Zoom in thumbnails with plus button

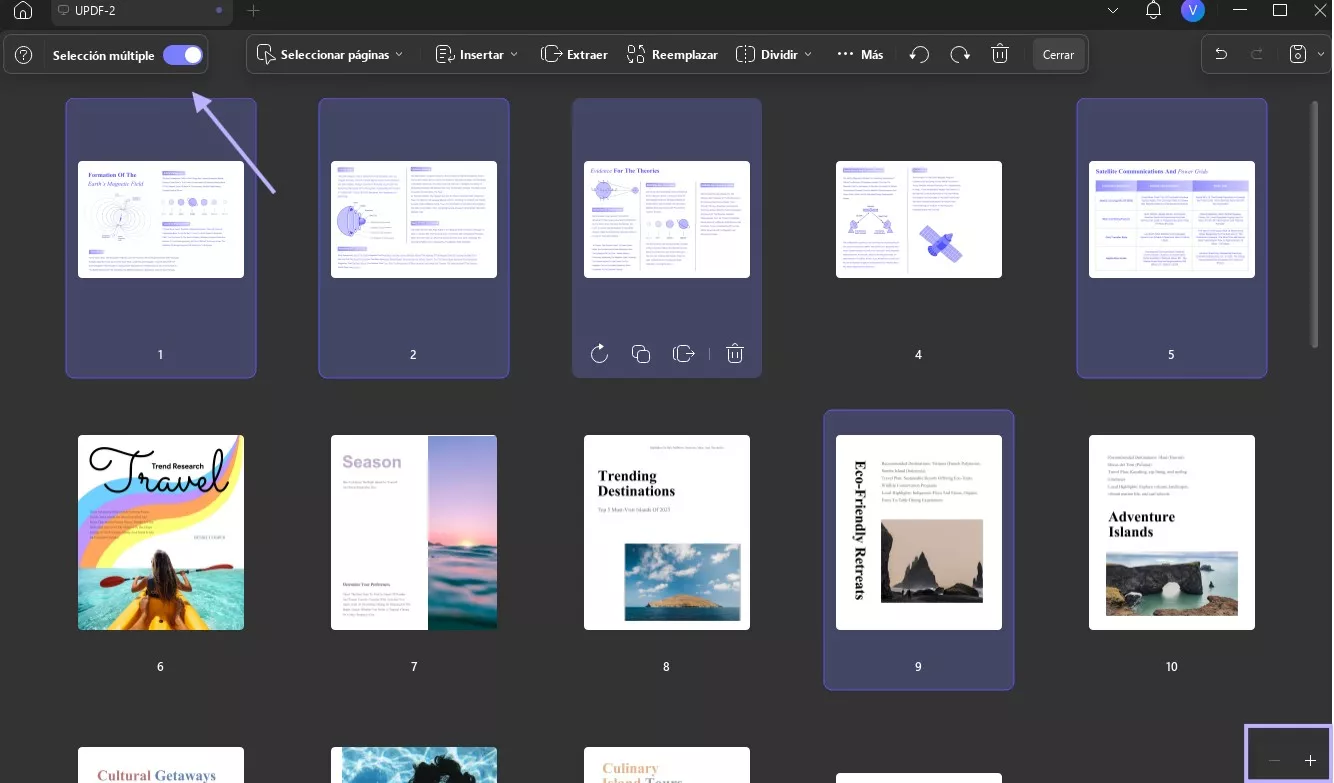(1310, 761)
